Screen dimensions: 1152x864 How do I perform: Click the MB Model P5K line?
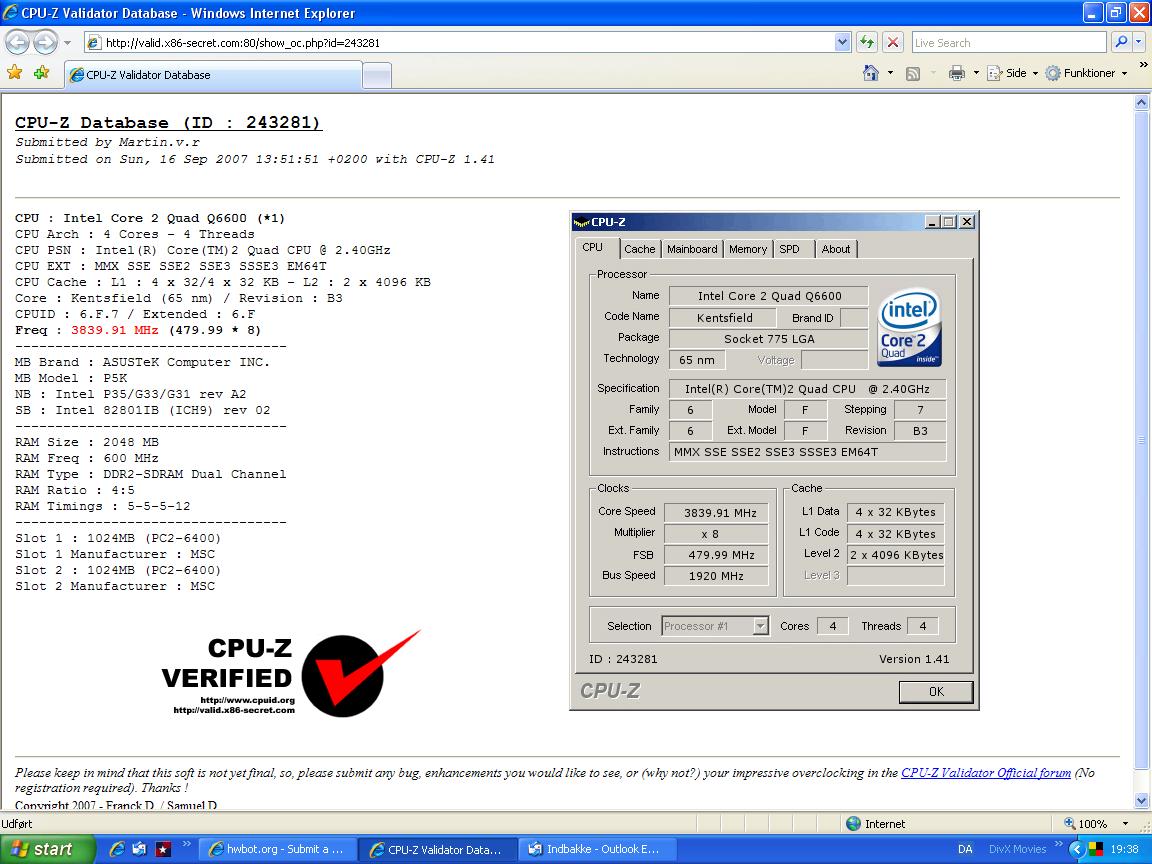(71, 378)
